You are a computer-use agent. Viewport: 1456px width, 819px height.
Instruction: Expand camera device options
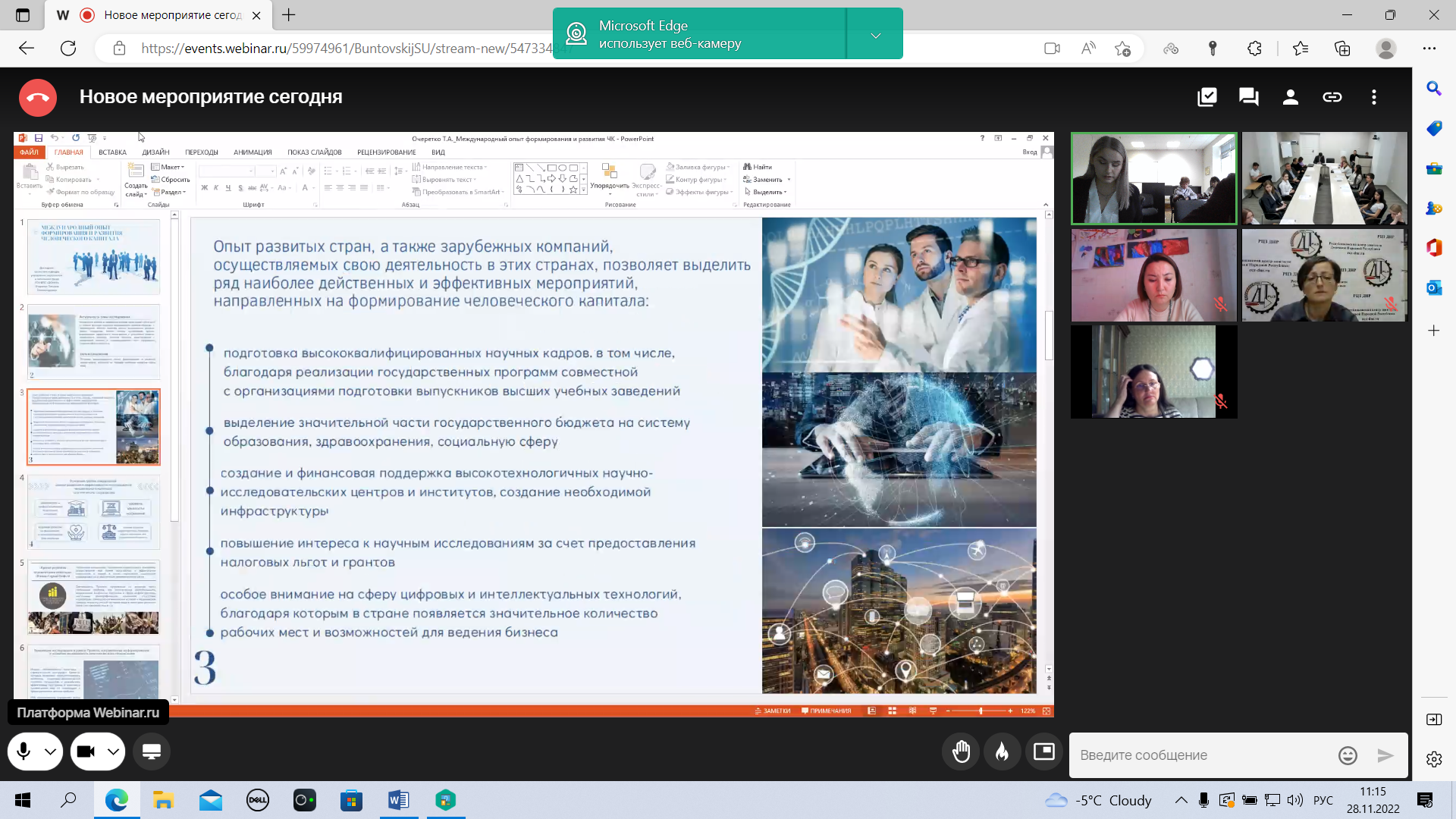[x=113, y=752]
